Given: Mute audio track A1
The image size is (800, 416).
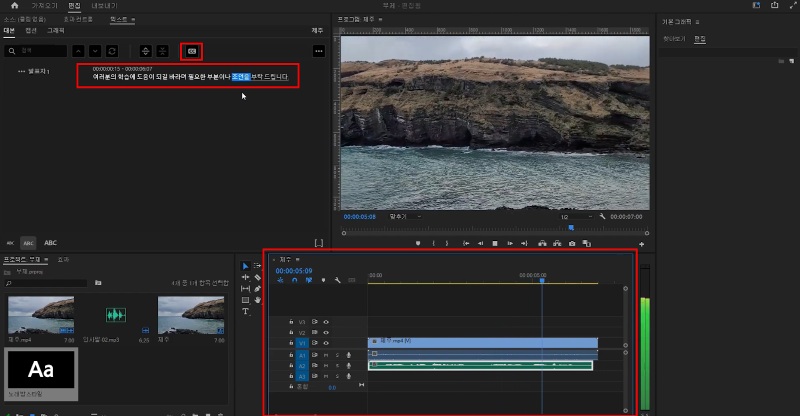Looking at the screenshot, I should tap(326, 354).
